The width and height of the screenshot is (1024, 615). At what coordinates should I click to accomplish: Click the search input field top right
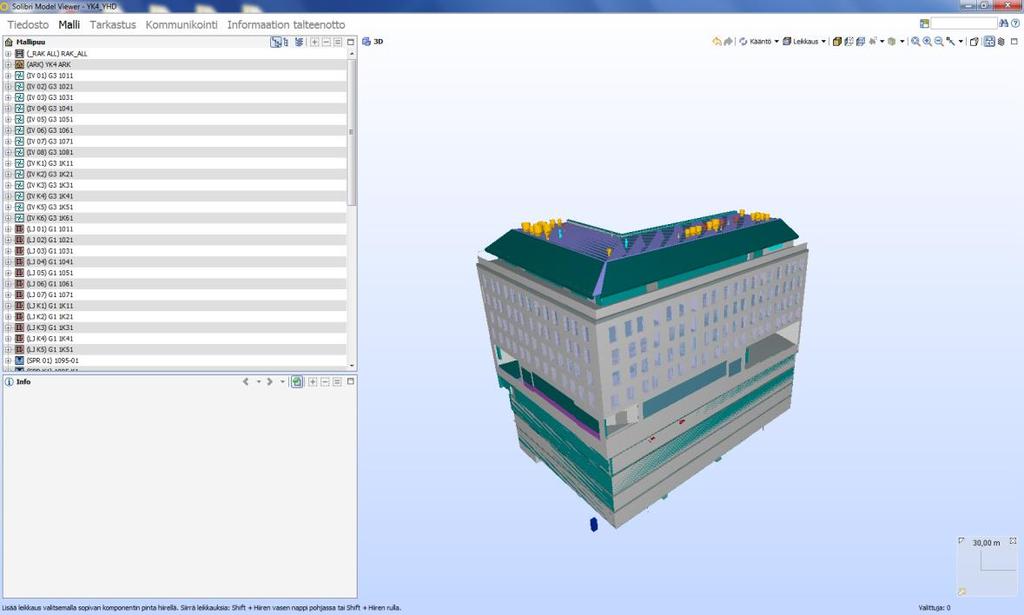pyautogui.click(x=964, y=24)
